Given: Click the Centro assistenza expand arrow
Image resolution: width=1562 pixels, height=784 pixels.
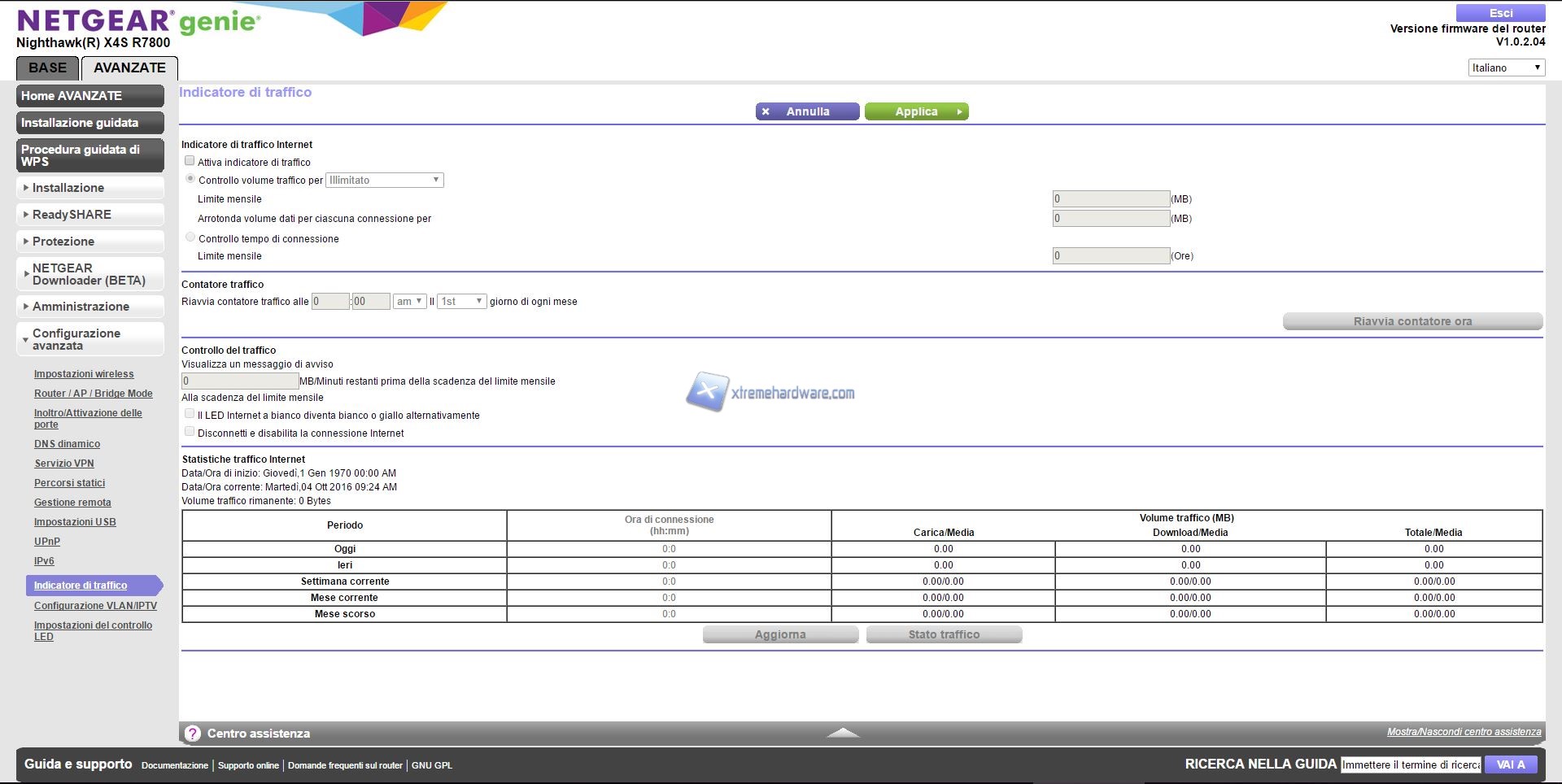Looking at the screenshot, I should 843,733.
